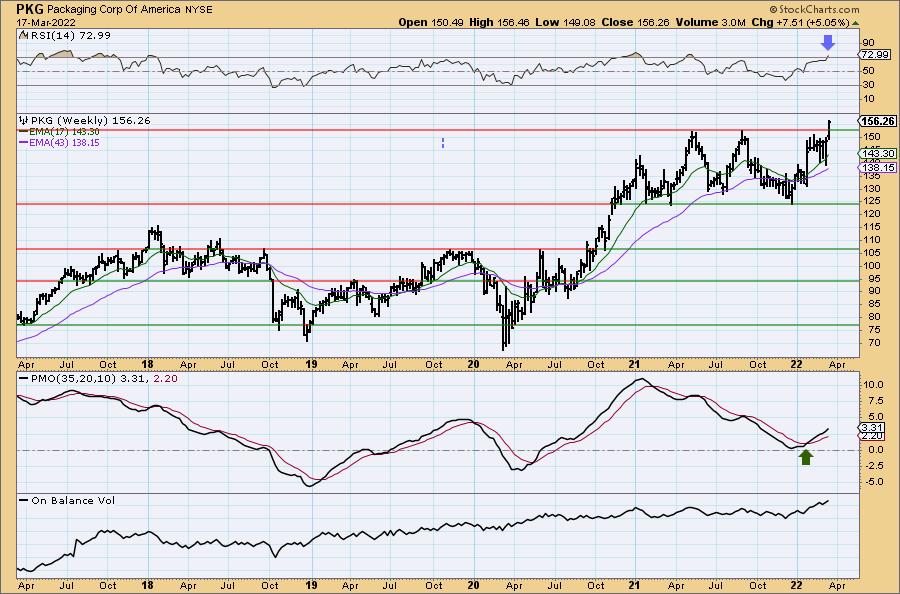
Task: Click the bar icon before PKG (Weekly)
Action: tap(24, 121)
